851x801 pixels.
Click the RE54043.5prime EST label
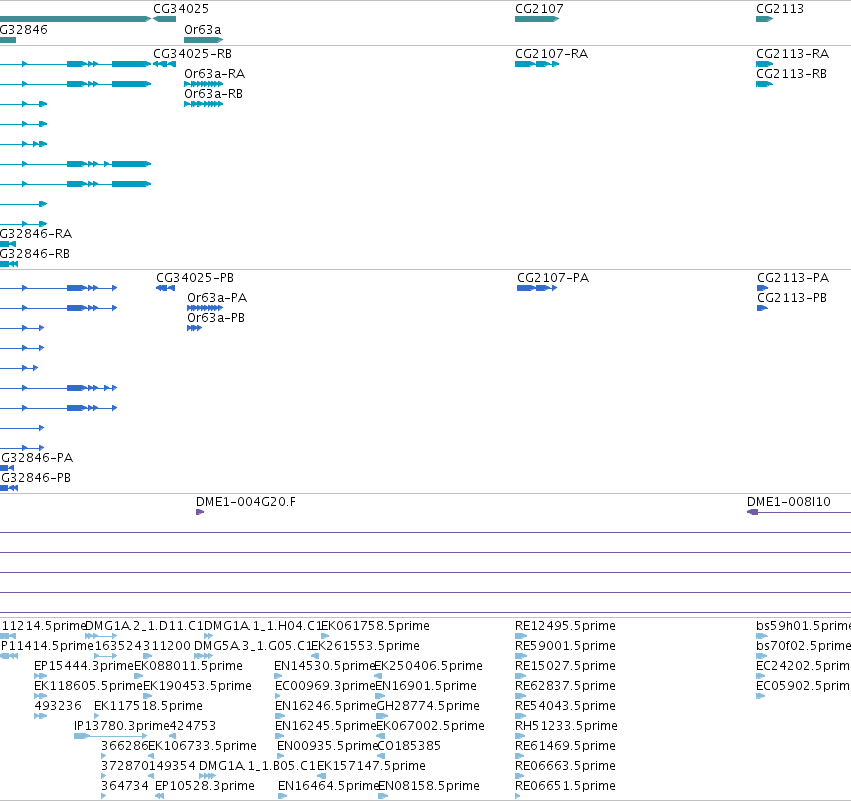(x=565, y=705)
